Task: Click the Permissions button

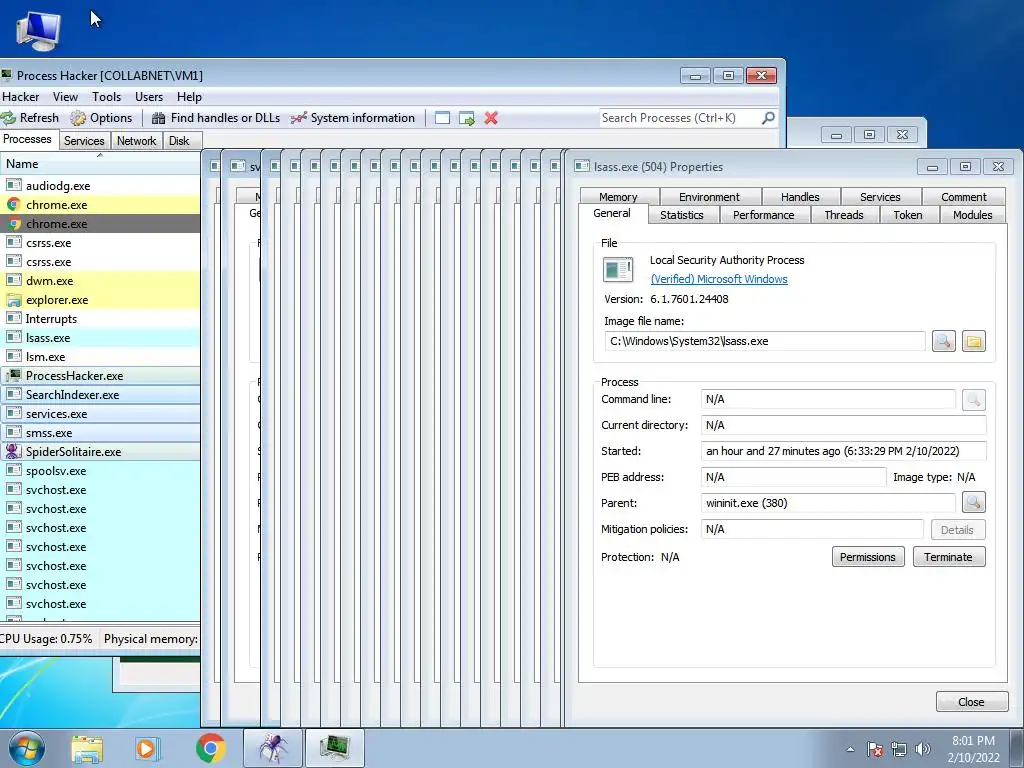Action: coord(868,557)
